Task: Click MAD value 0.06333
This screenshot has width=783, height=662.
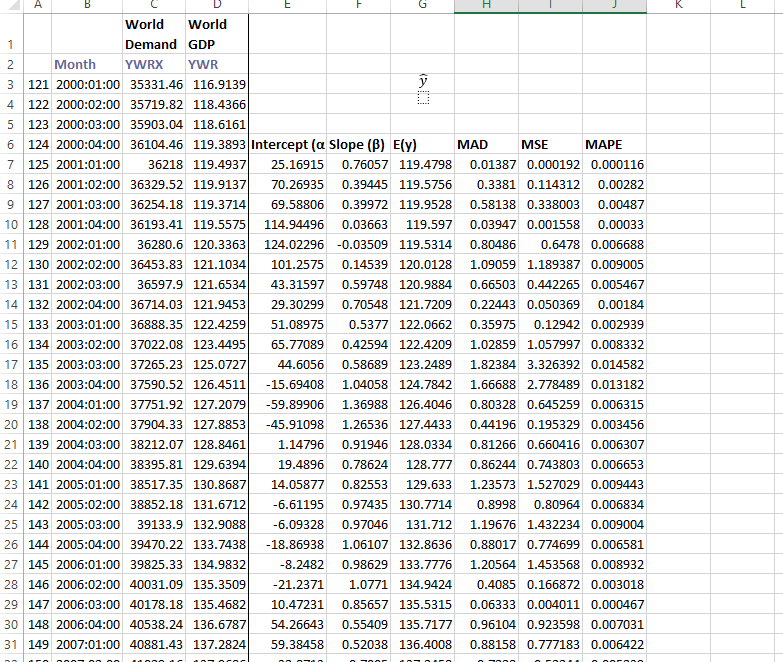Action: 486,604
